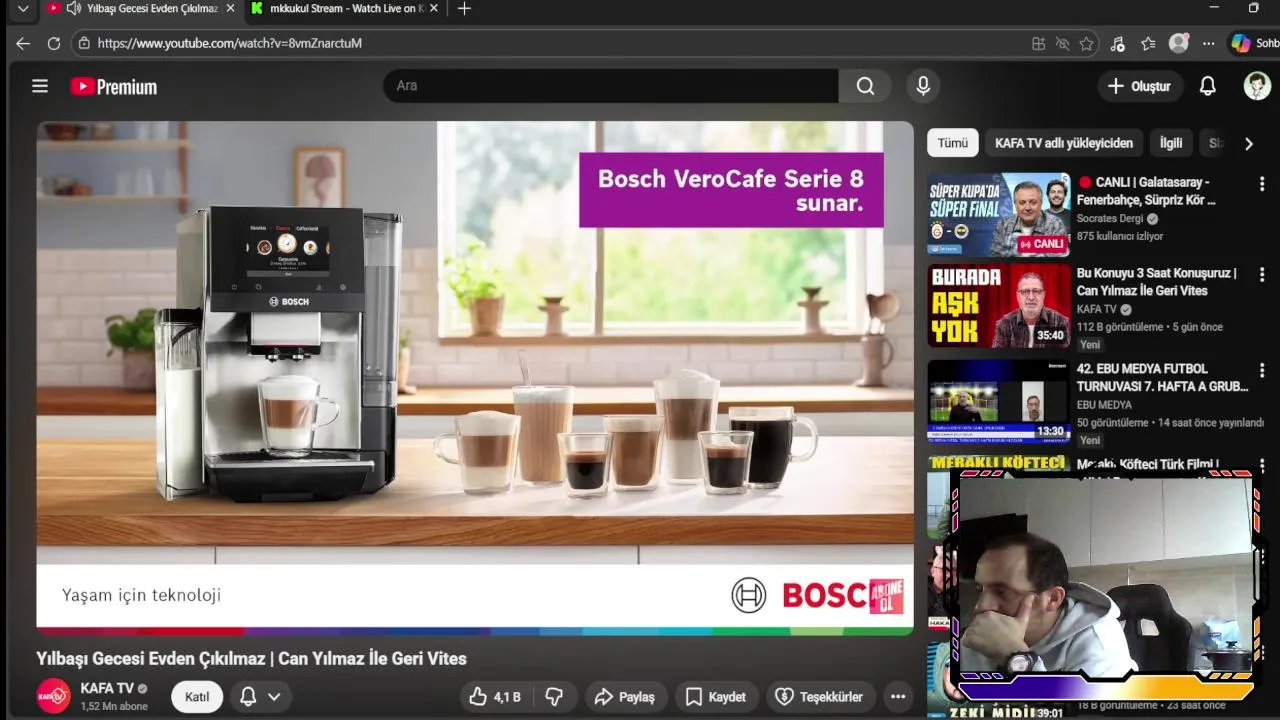
Task: Go back with browser back arrow
Action: (x=23, y=44)
